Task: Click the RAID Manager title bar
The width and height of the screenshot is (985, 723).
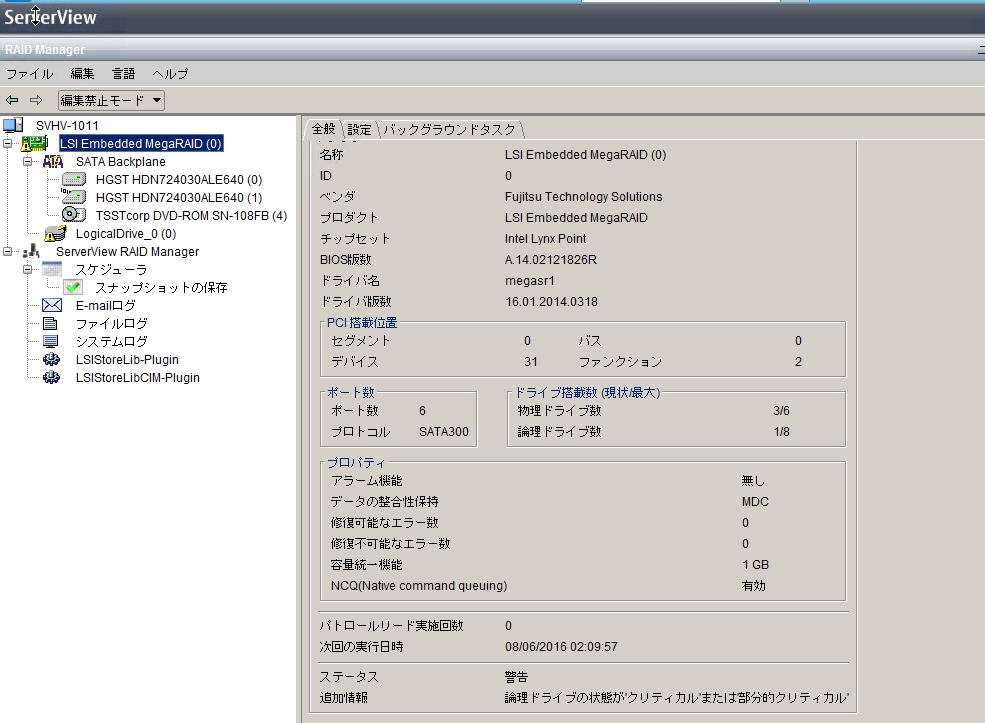Action: 492,50
